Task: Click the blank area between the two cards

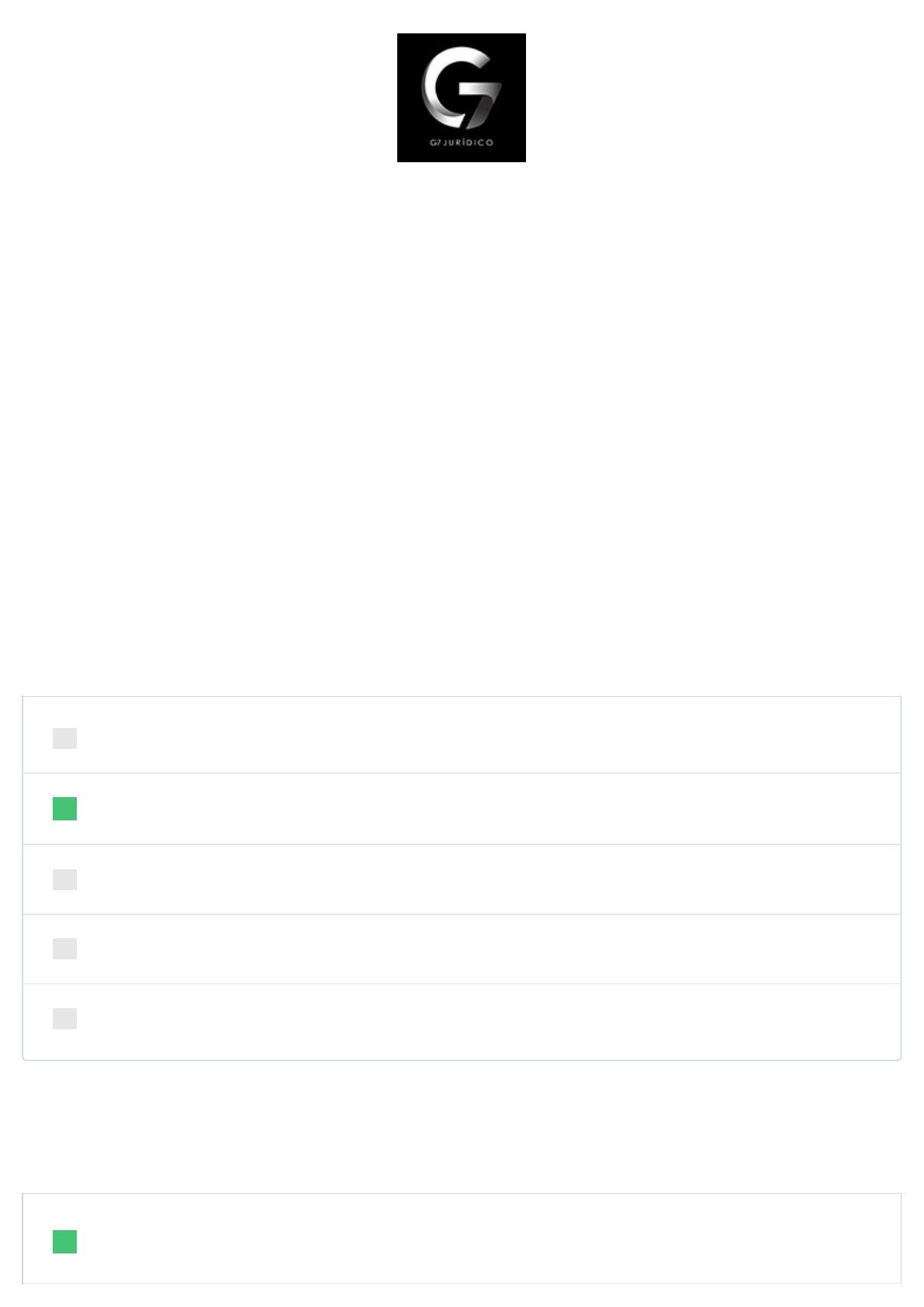Action: tap(462, 1126)
